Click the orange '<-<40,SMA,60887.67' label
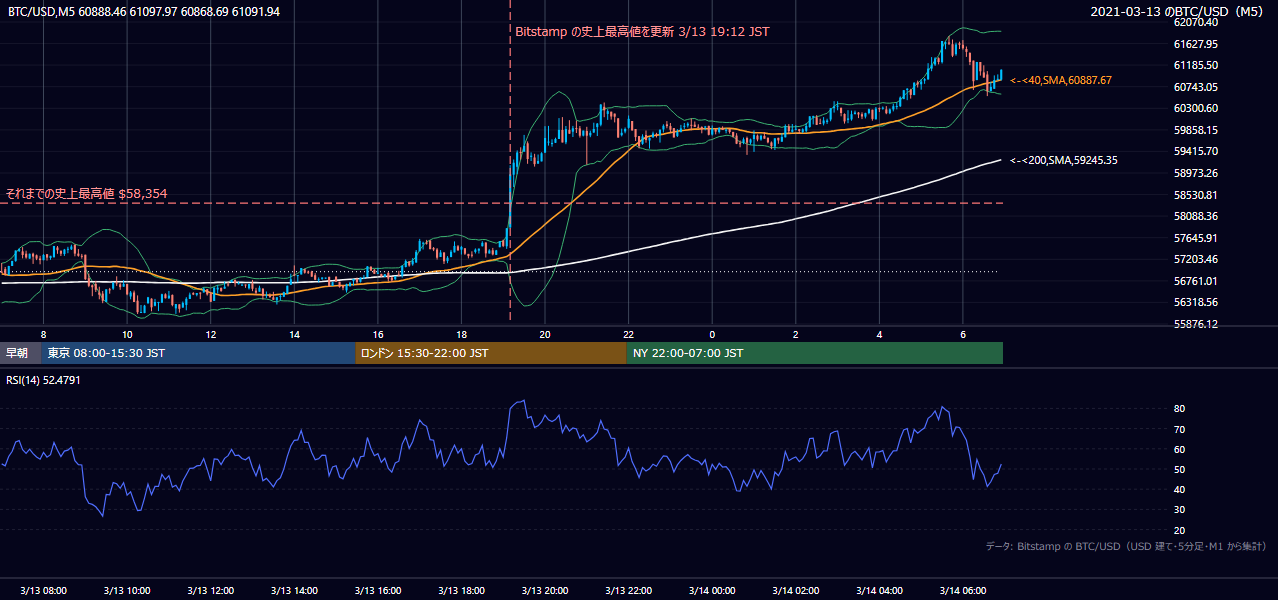The image size is (1278, 600). tap(1061, 80)
